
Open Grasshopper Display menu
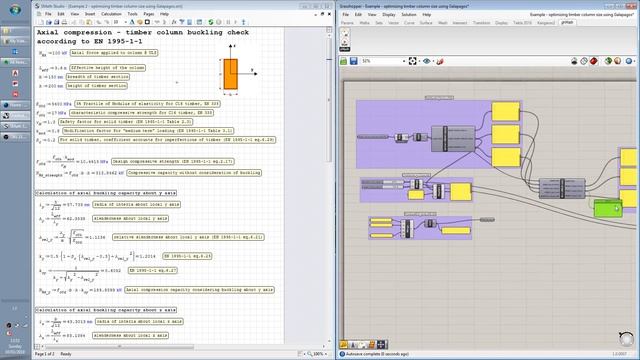[x=389, y=14]
